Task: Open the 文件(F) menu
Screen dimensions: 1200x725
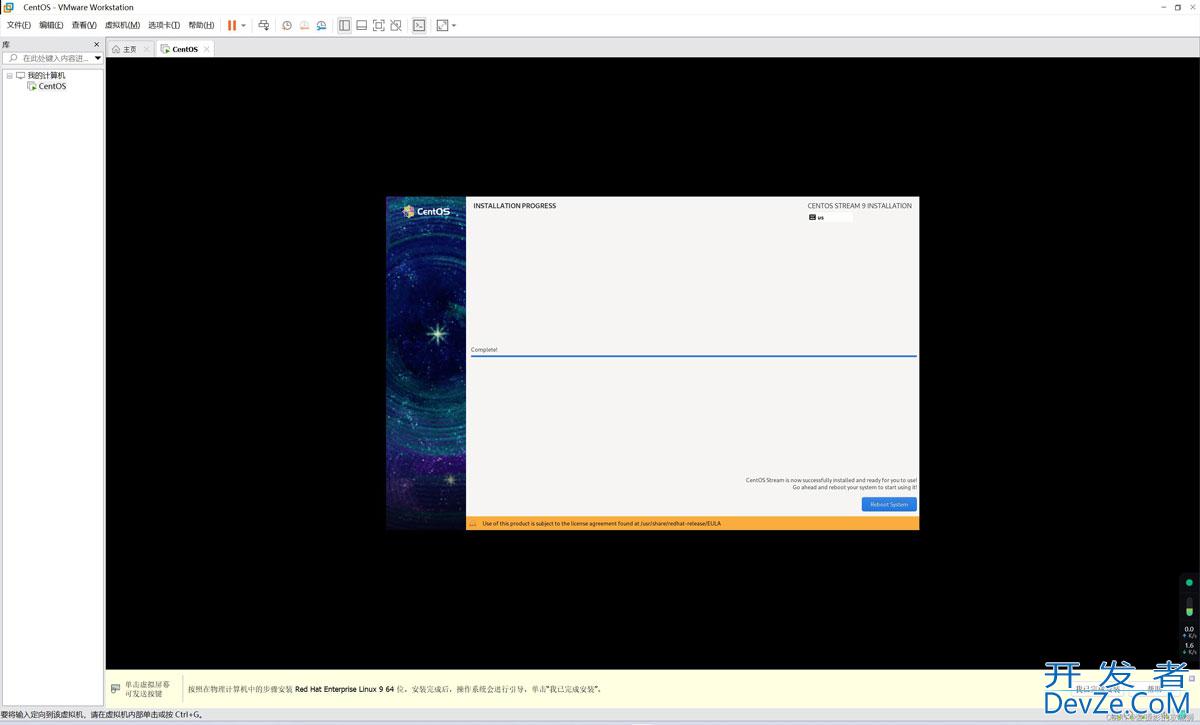Action: [19, 25]
